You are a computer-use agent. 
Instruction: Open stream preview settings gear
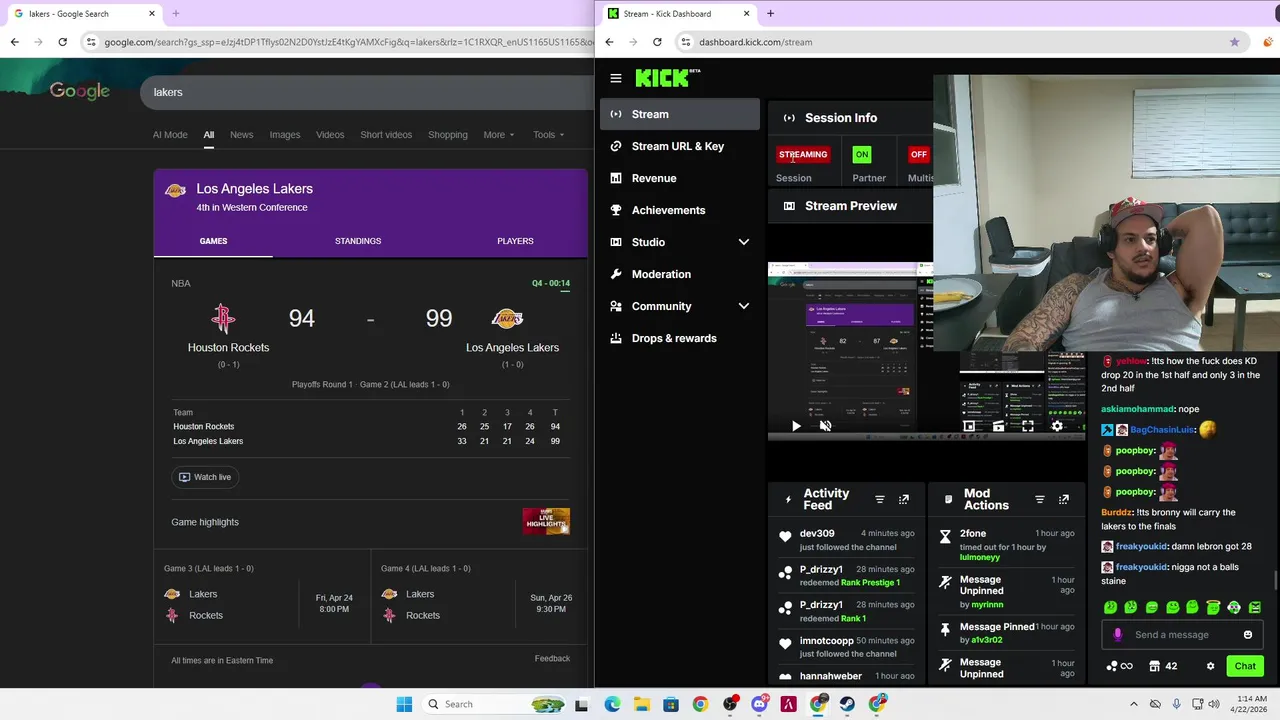click(1057, 426)
